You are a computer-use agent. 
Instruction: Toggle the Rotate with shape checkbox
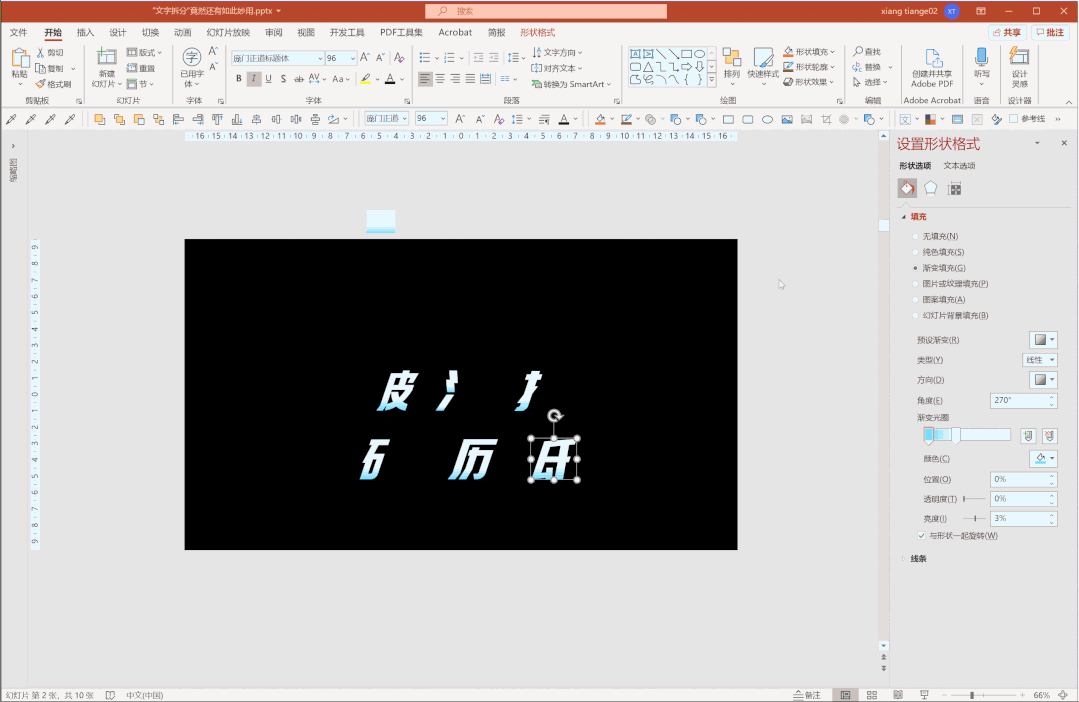pyautogui.click(x=922, y=536)
